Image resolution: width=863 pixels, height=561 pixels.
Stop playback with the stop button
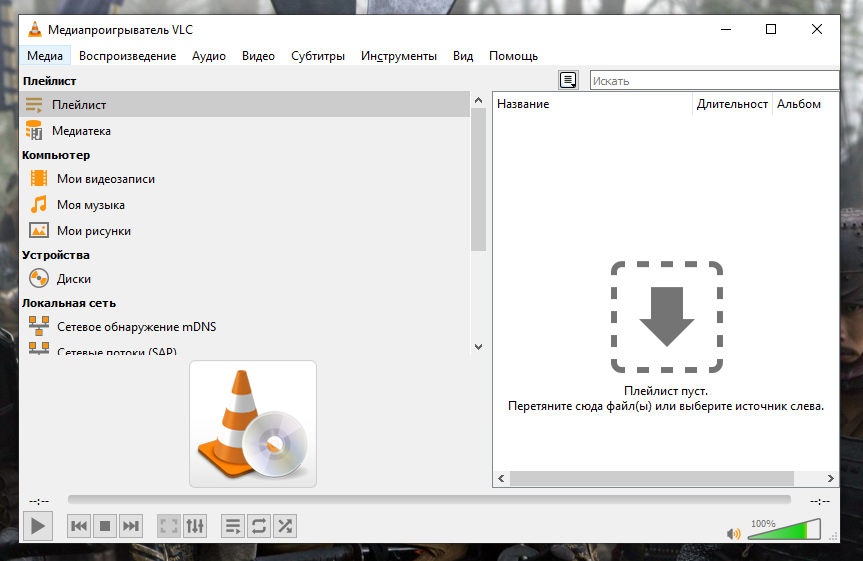[x=105, y=526]
